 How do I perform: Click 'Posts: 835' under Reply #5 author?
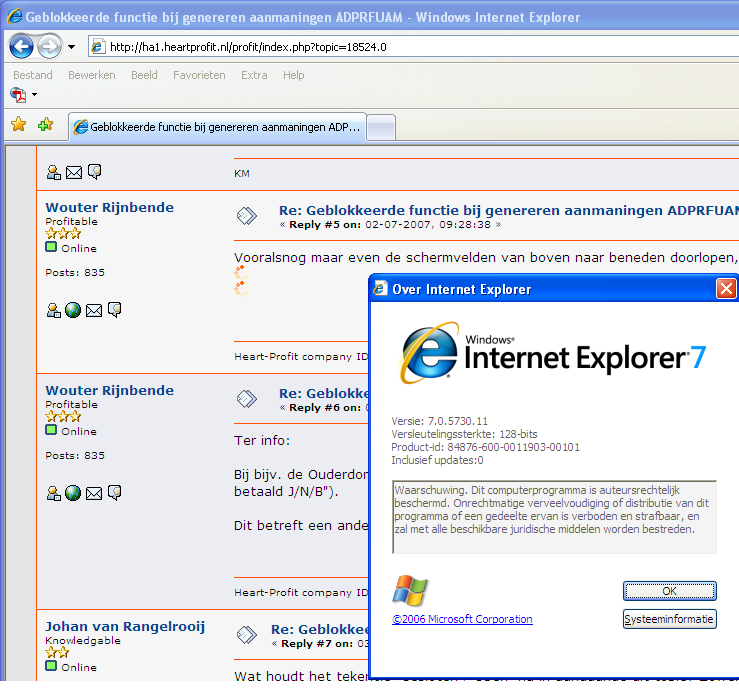click(x=75, y=272)
